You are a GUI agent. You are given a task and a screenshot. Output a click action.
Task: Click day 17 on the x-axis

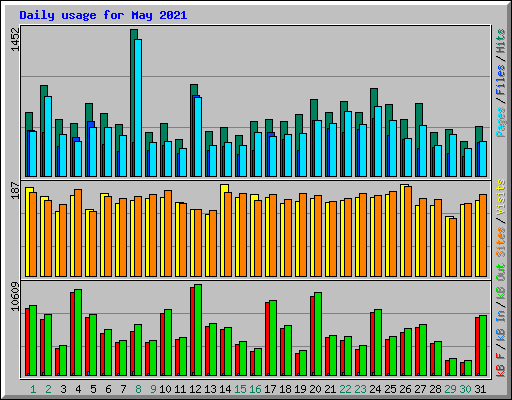click(x=270, y=389)
